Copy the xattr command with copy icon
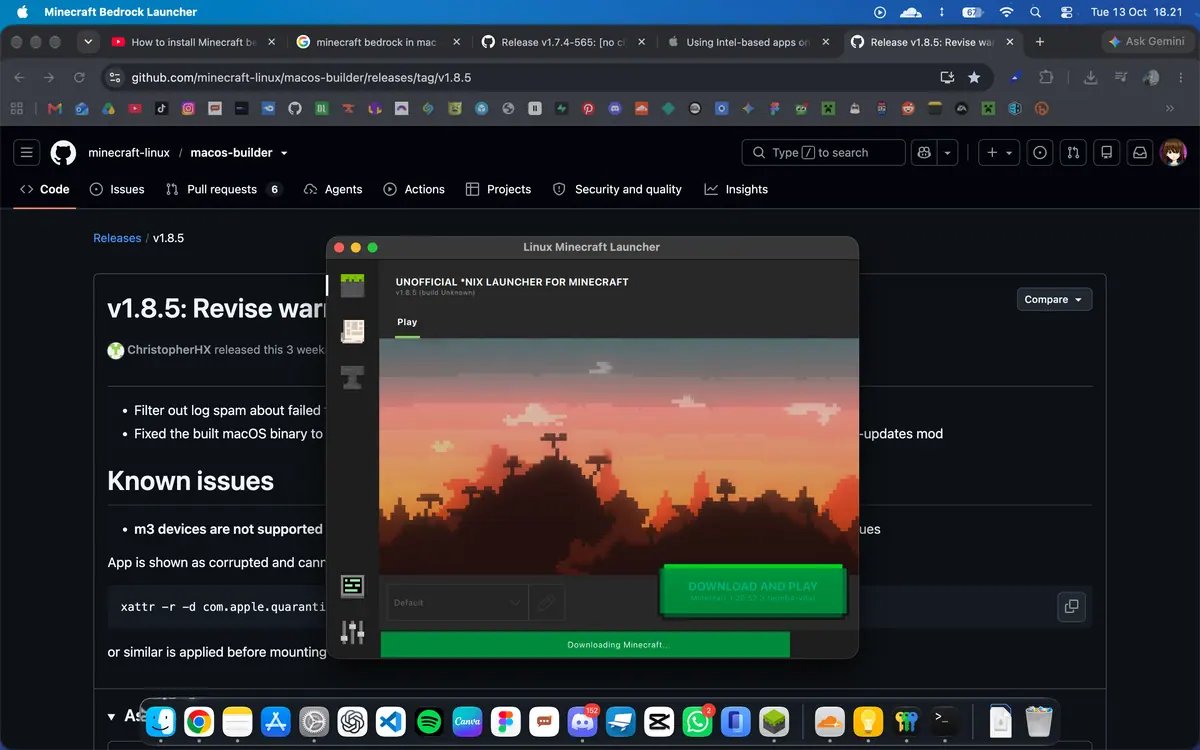 point(1071,606)
